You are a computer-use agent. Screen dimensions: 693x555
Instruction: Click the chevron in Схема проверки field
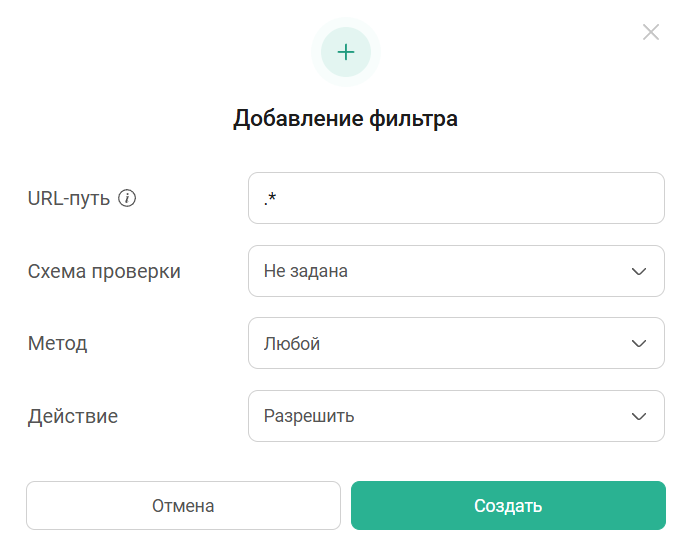640,271
